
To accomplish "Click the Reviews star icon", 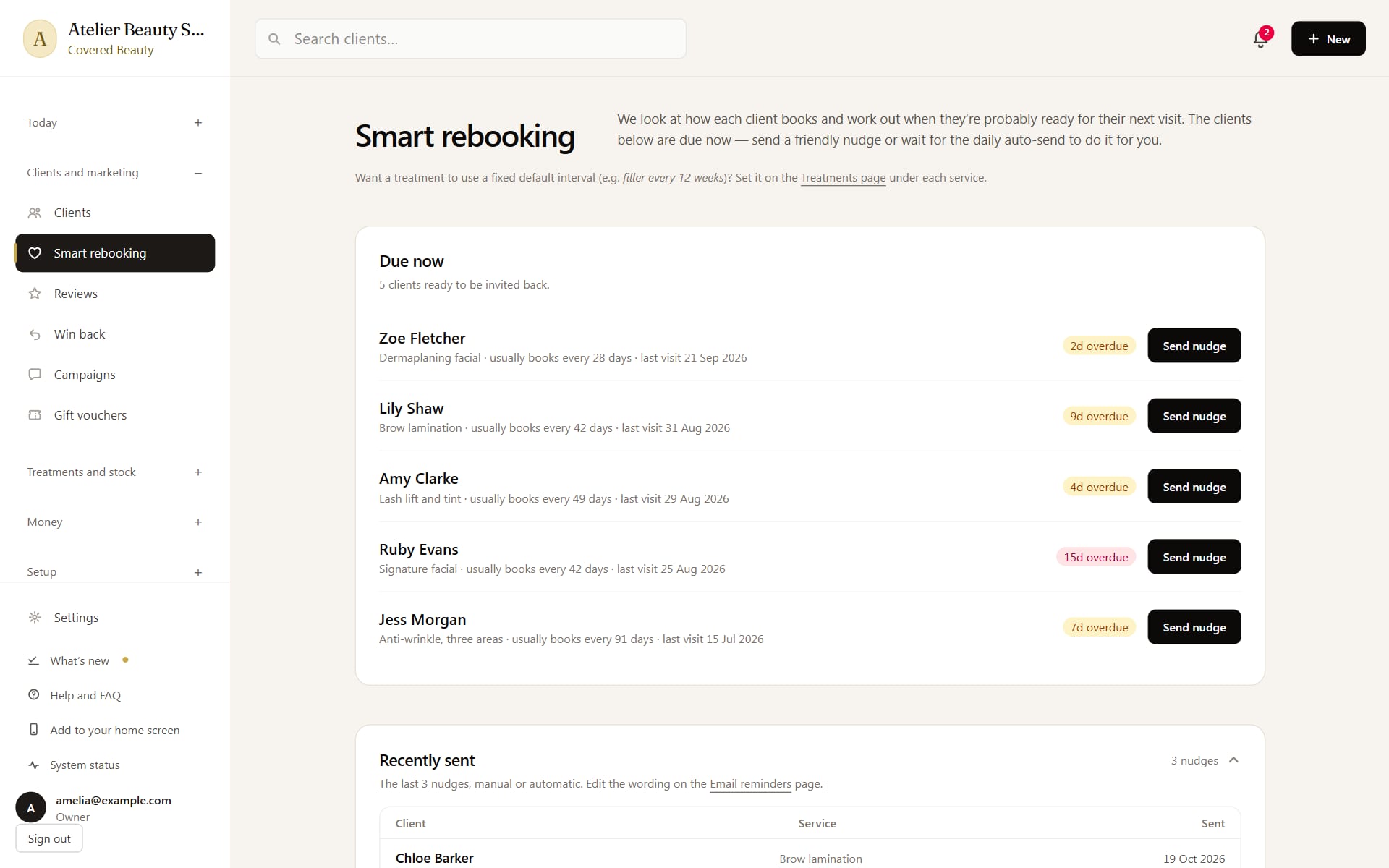I will point(35,294).
